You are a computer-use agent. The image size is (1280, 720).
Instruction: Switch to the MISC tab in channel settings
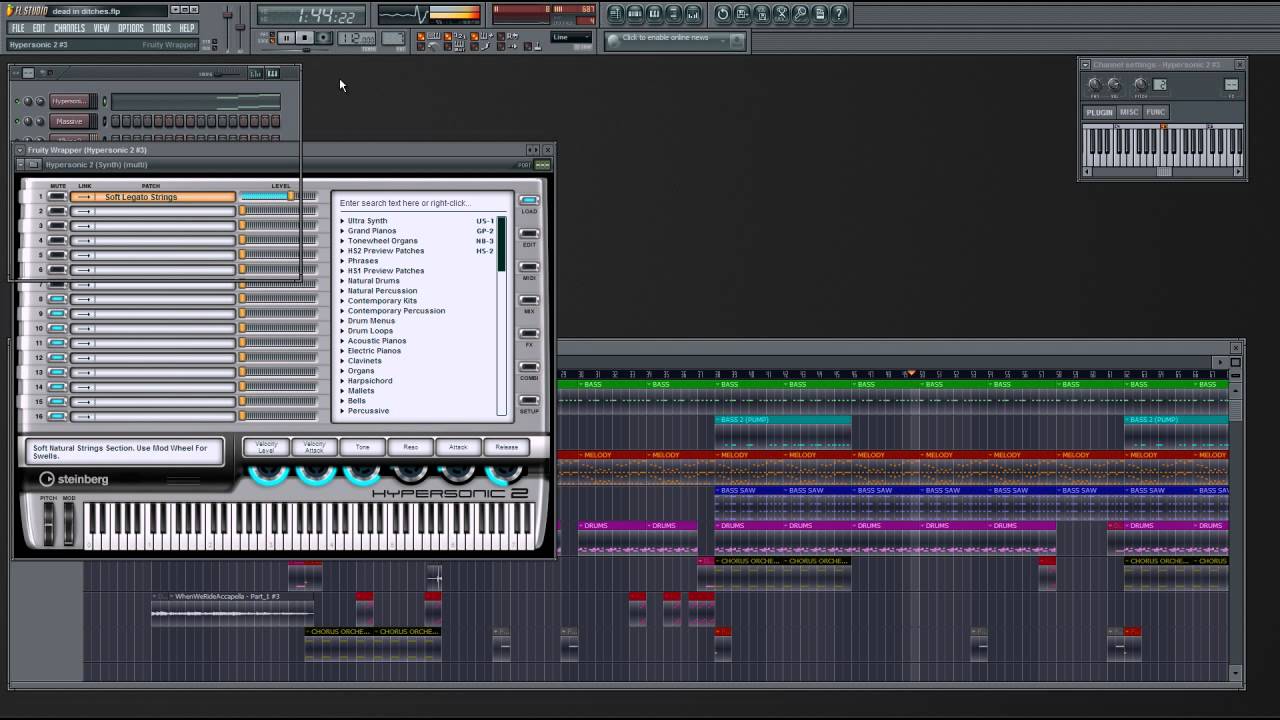point(1129,112)
